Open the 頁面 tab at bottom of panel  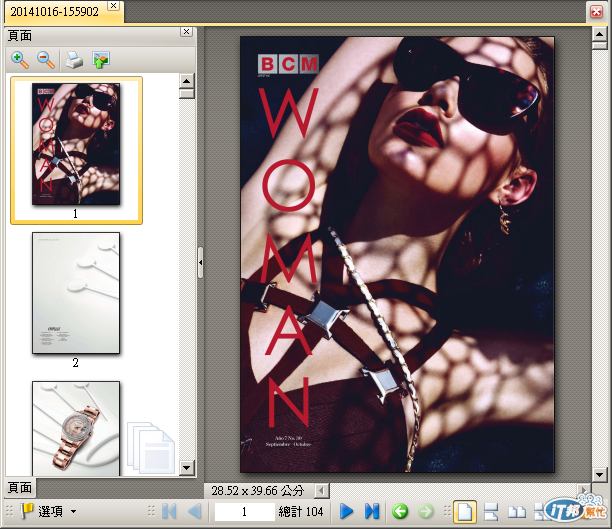tap(20, 487)
